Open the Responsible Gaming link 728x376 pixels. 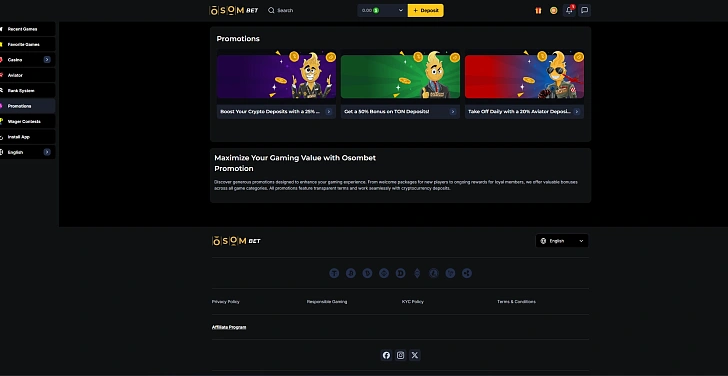tap(327, 302)
